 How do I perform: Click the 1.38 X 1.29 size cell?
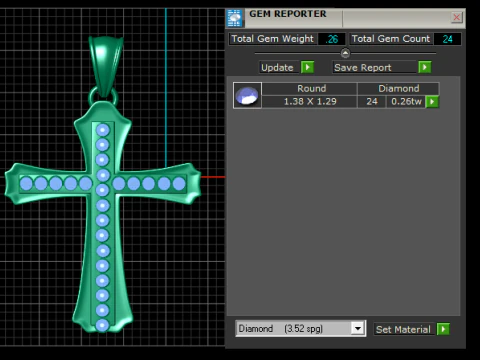[310, 101]
